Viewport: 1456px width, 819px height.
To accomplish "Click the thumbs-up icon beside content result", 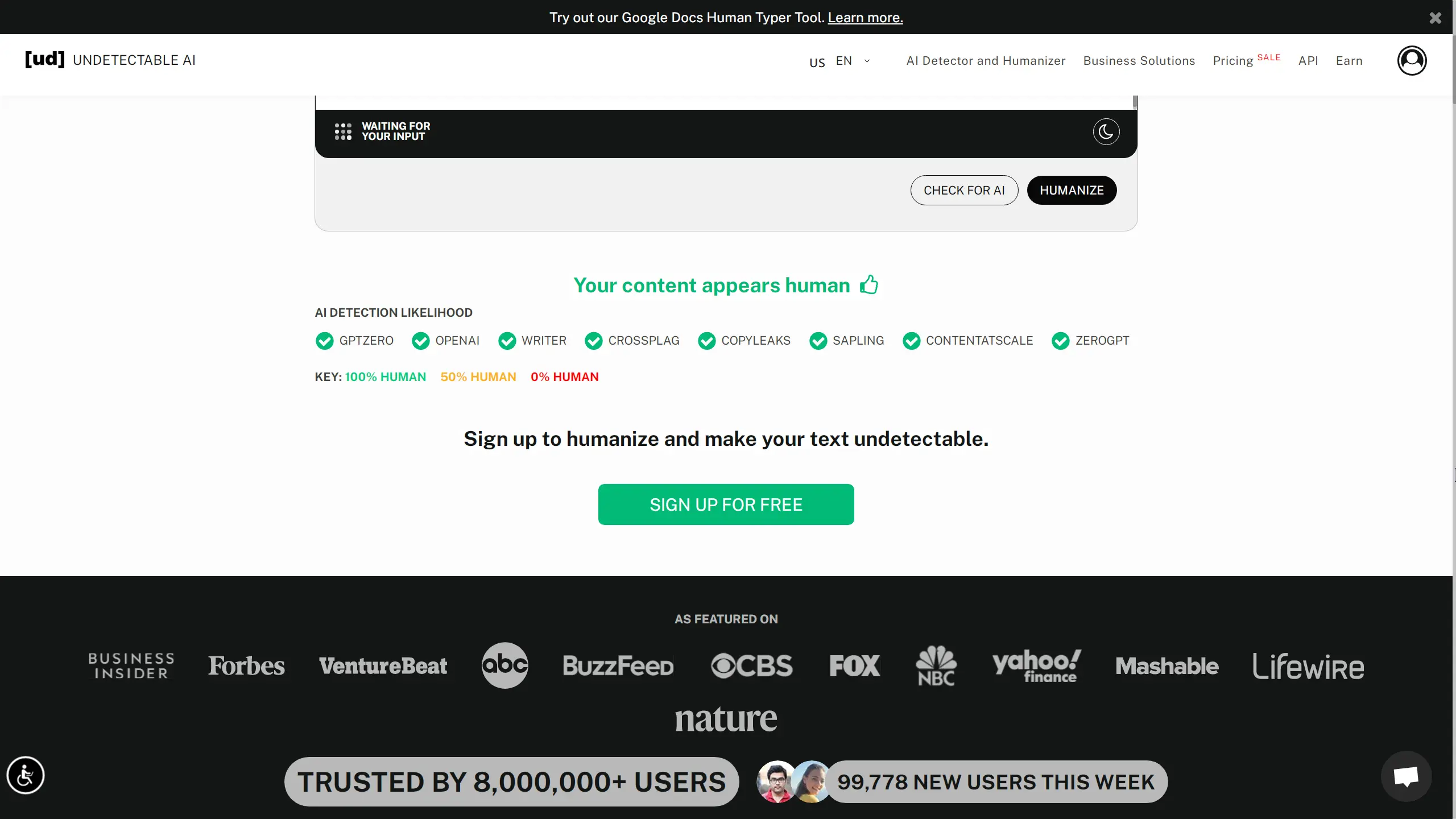I will pos(868,284).
